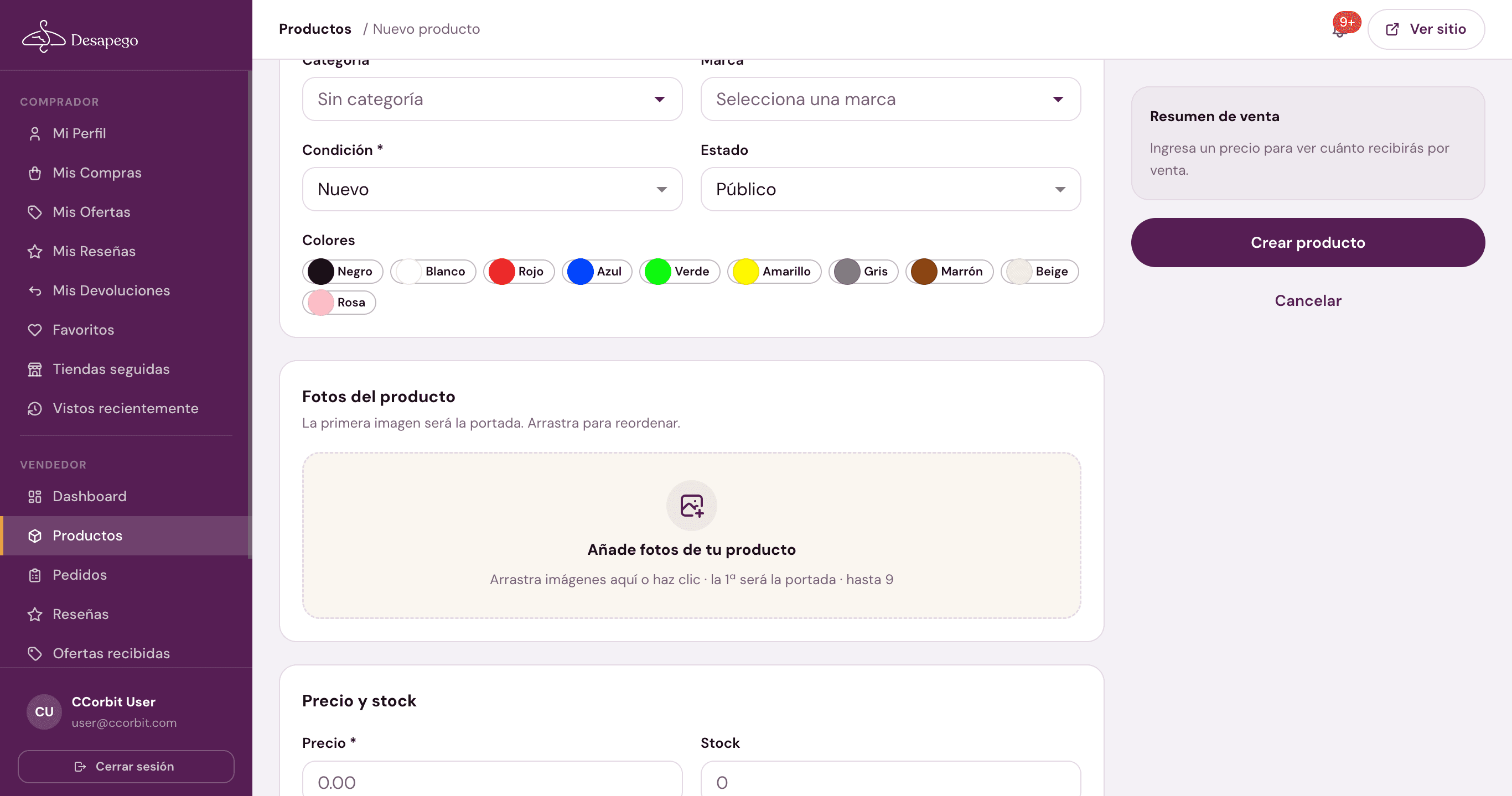The height and width of the screenshot is (796, 1512).
Task: Select the Vistos recientemente history icon
Action: pos(35,408)
